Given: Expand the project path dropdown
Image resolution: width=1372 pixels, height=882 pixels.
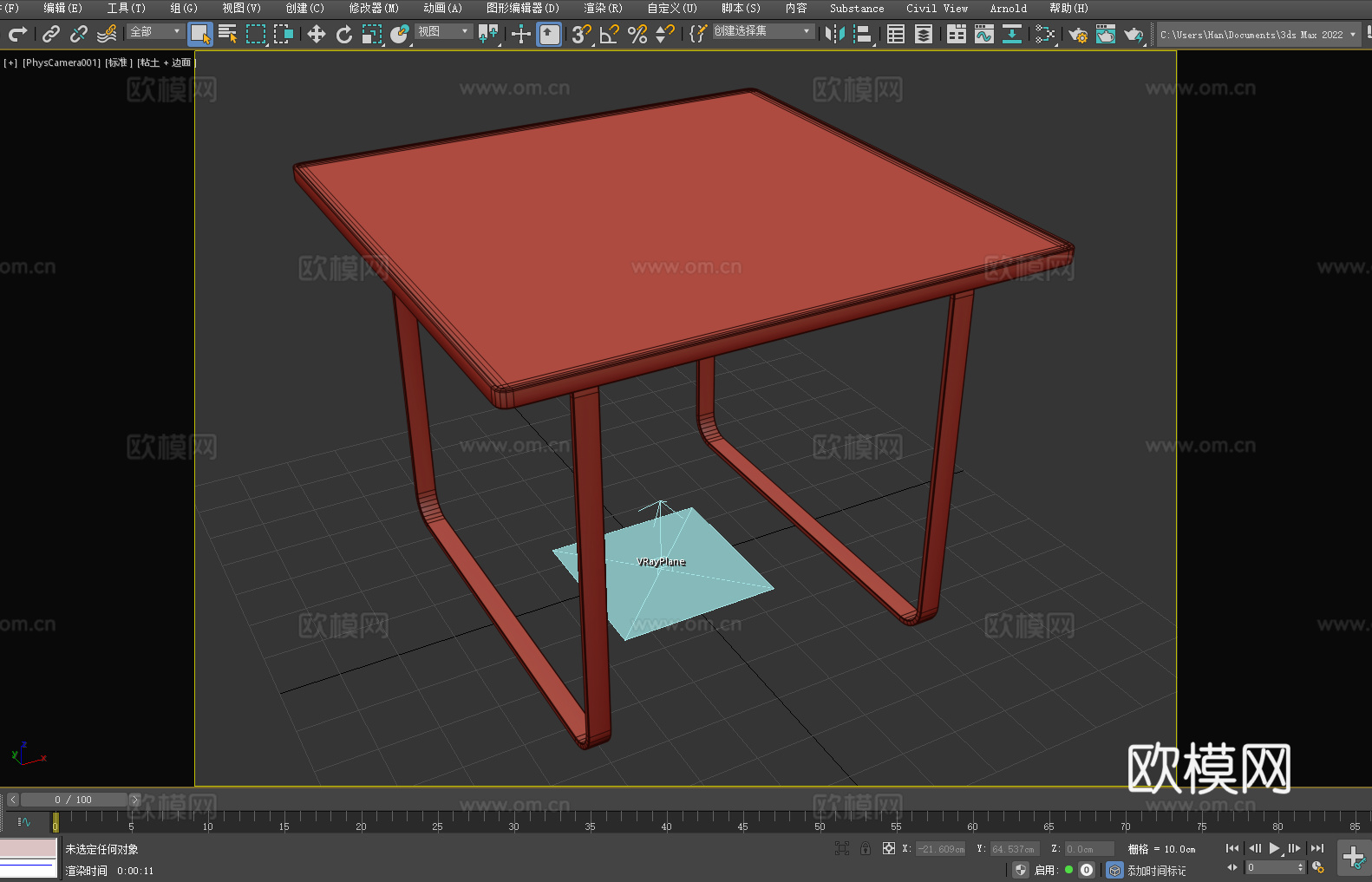Looking at the screenshot, I should pyautogui.click(x=1352, y=35).
